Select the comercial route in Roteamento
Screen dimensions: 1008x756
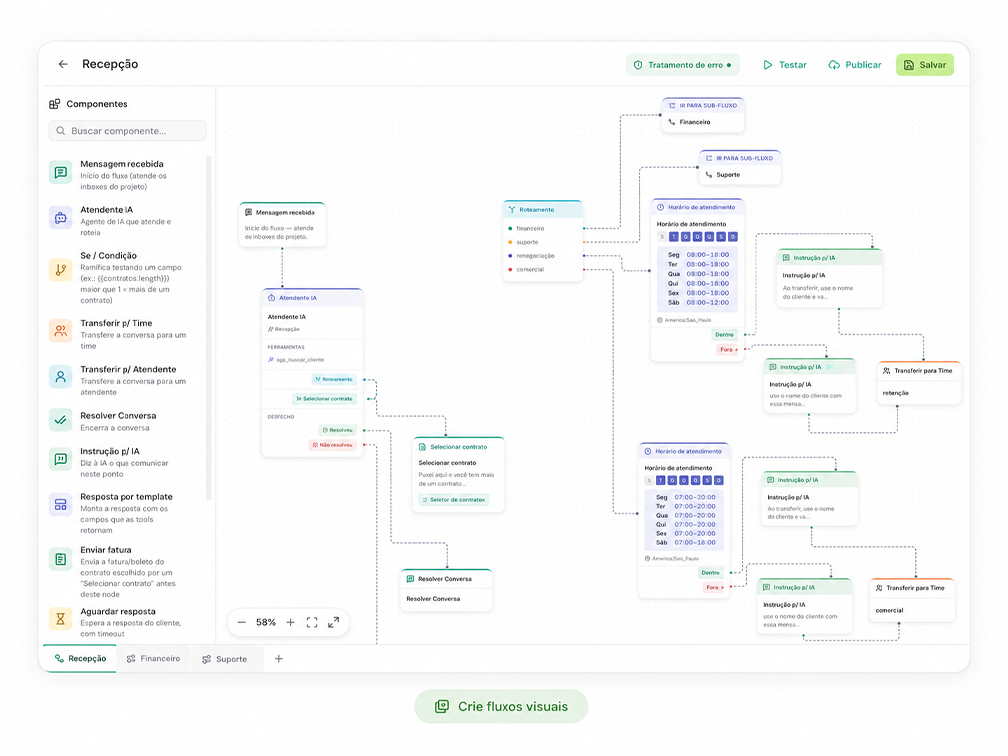(x=543, y=269)
